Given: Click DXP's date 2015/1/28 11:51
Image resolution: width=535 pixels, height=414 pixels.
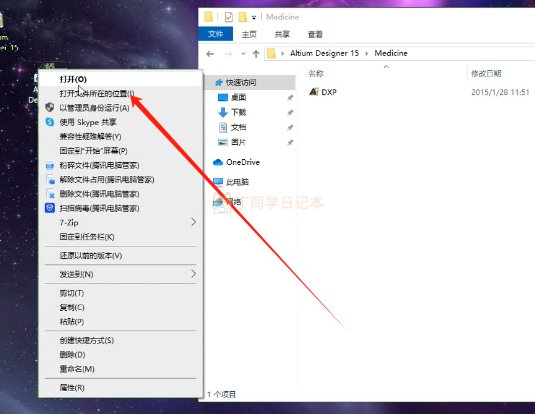Looking at the screenshot, I should [500, 92].
